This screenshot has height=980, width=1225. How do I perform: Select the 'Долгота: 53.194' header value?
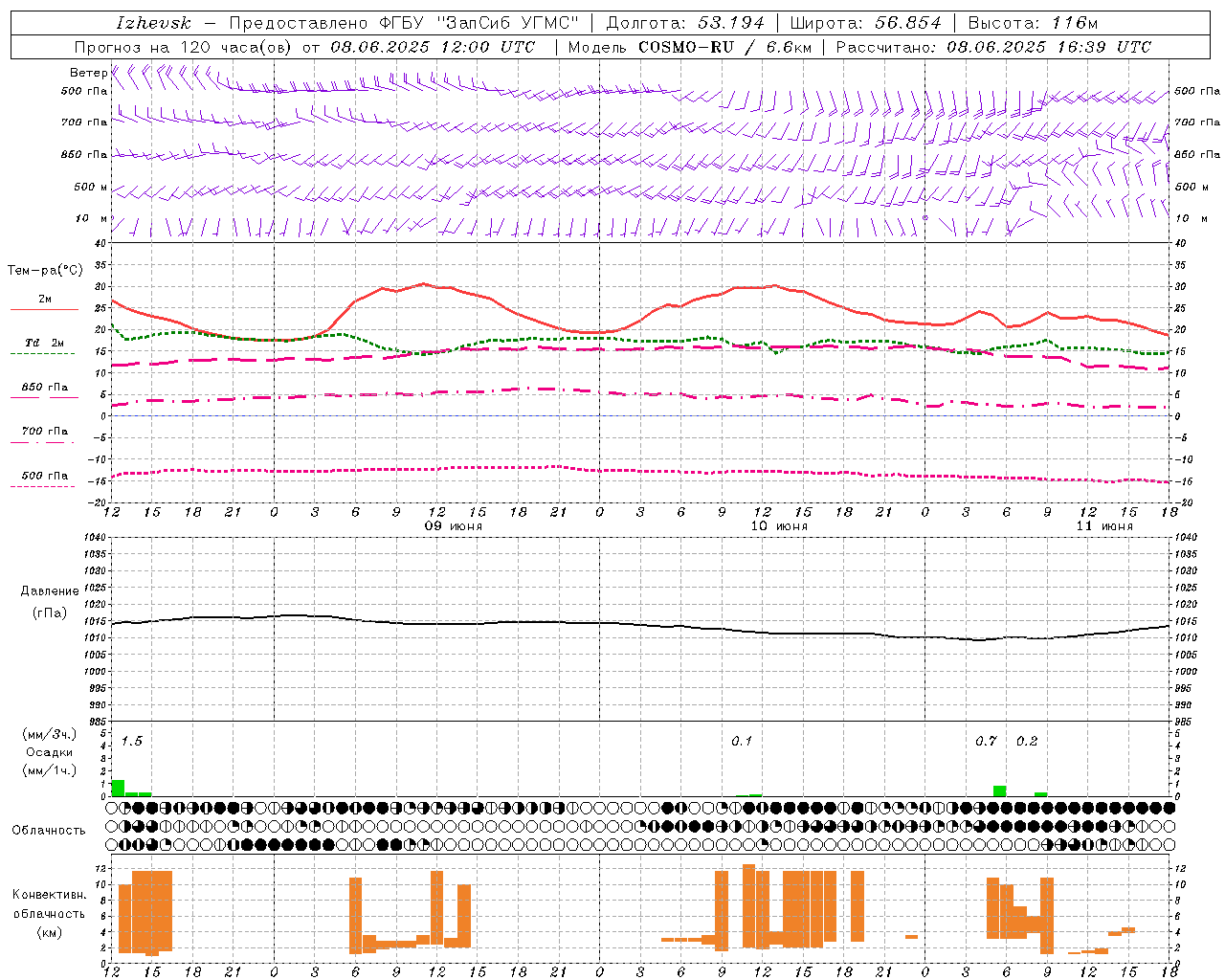[x=685, y=23]
